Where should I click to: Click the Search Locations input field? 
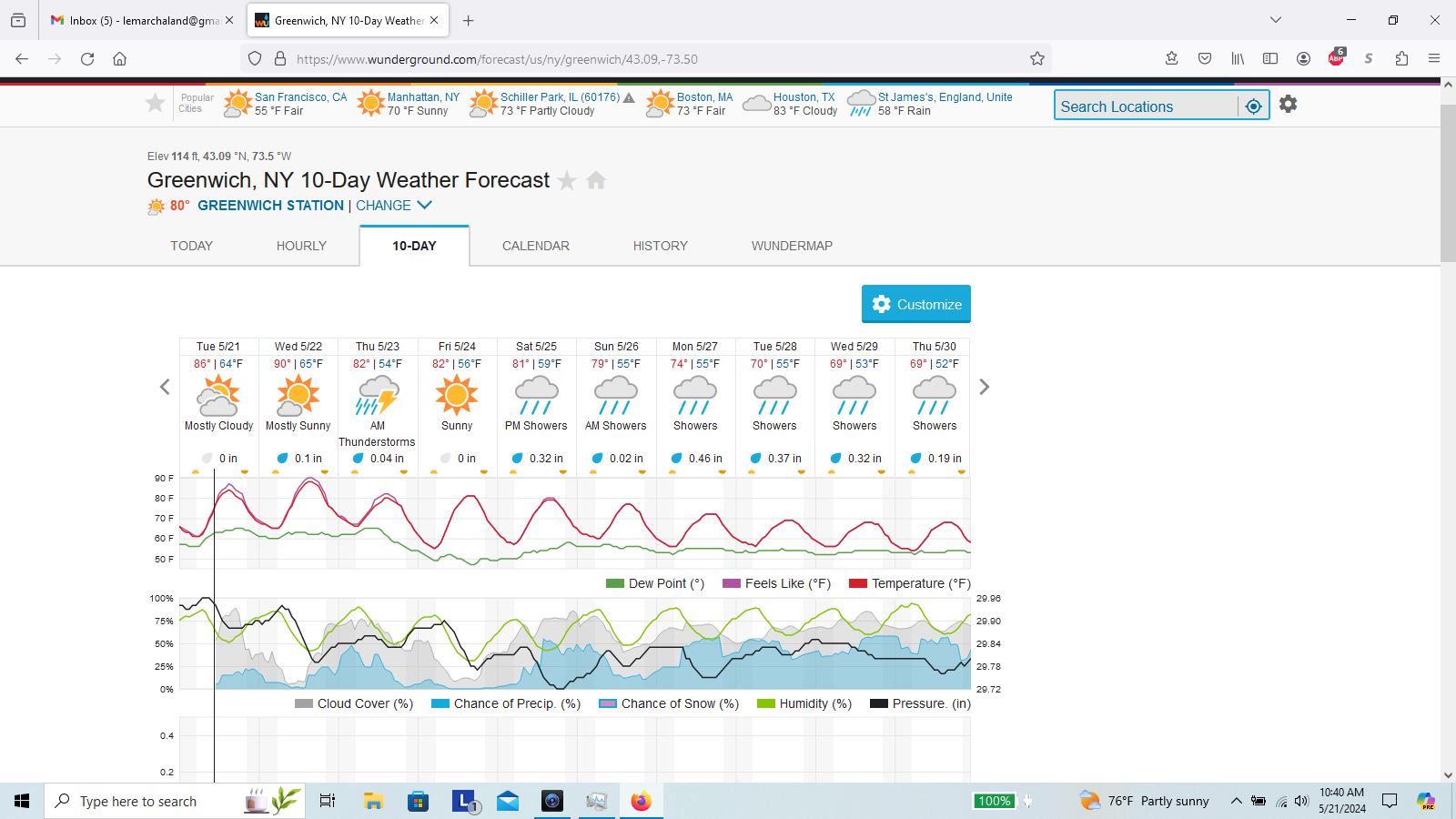coord(1145,106)
